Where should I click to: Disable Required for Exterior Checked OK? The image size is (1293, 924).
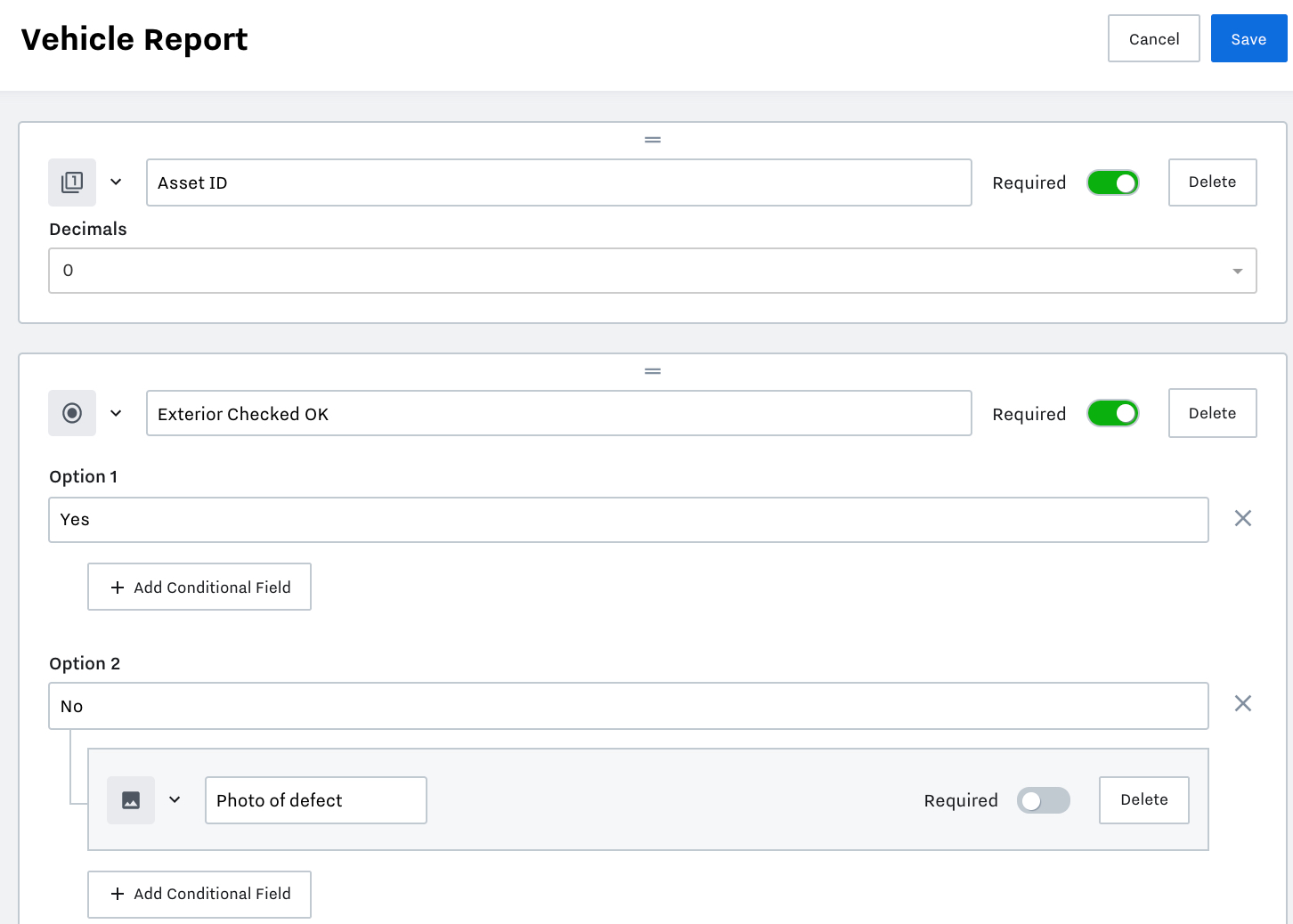coord(1113,414)
